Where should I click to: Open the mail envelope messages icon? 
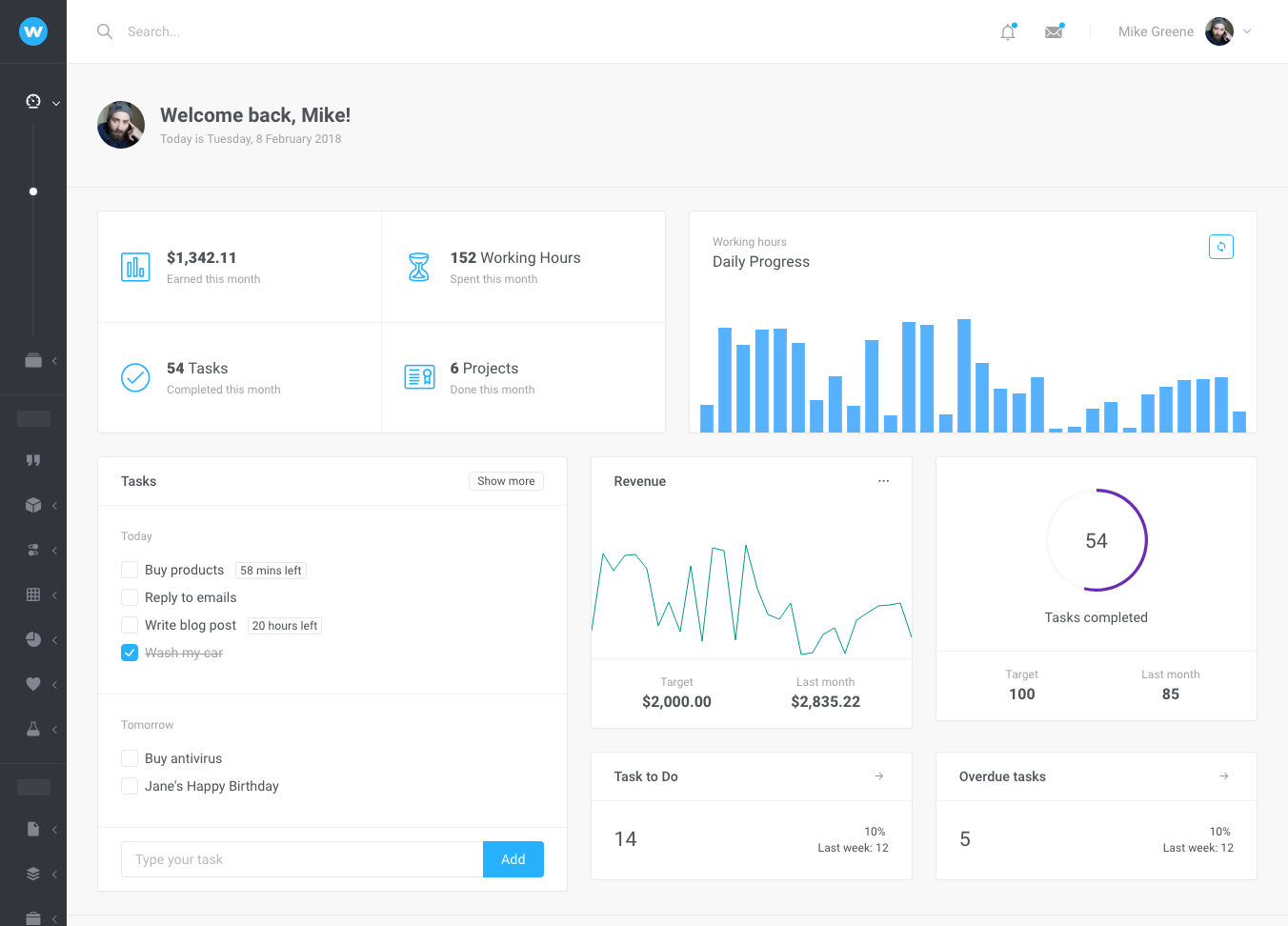click(x=1054, y=32)
